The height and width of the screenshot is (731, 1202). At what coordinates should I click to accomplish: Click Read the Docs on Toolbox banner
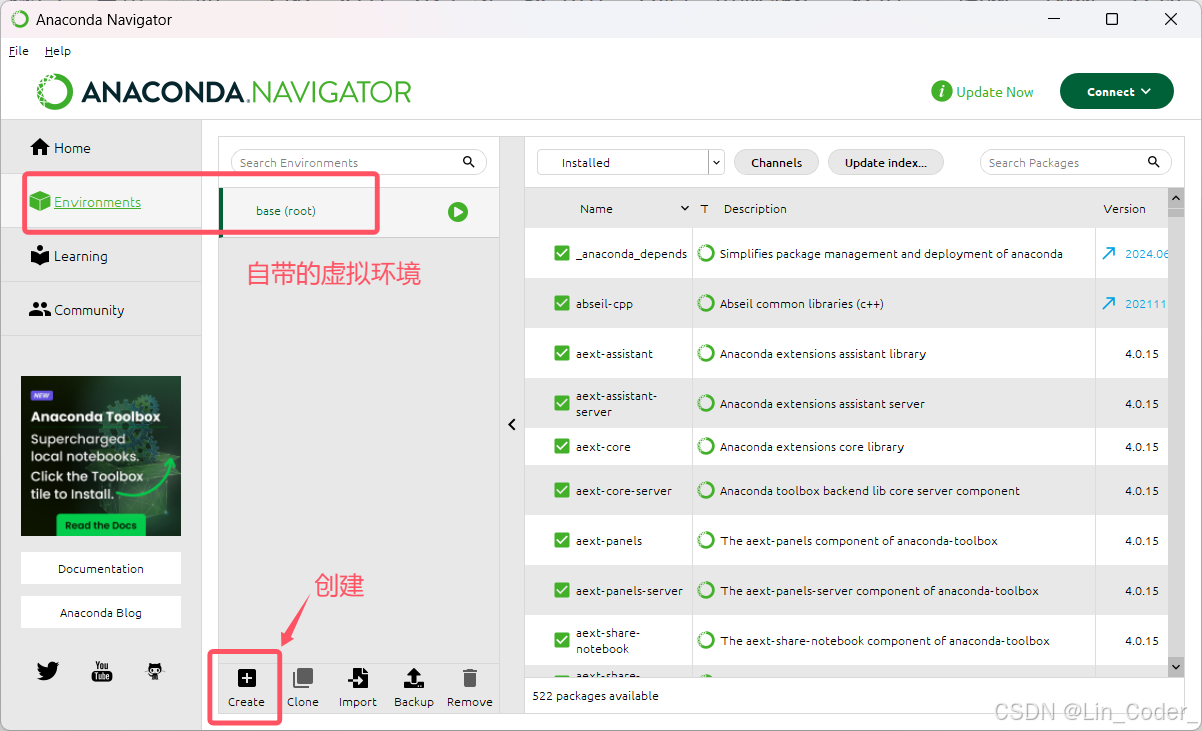(x=99, y=525)
